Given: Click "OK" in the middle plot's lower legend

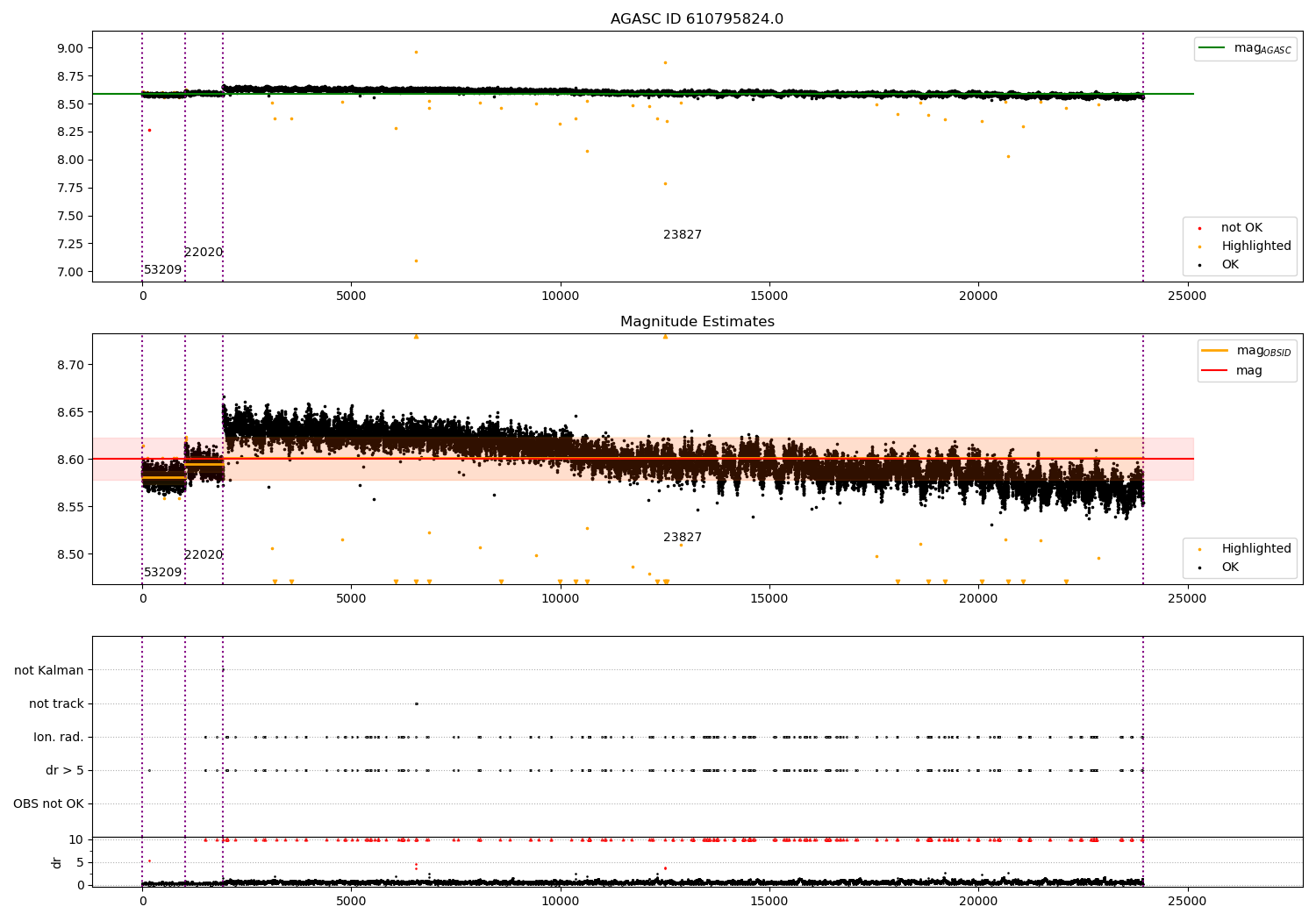Looking at the screenshot, I should 1230,568.
